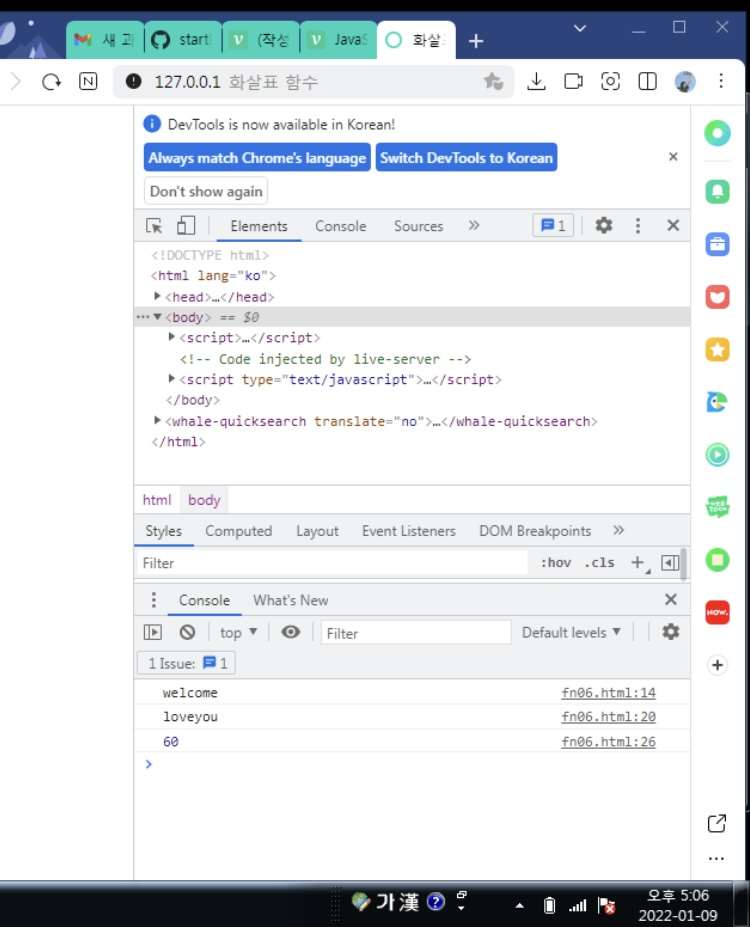Activate the inspect element picker
The height and width of the screenshot is (927, 750).
click(x=154, y=226)
